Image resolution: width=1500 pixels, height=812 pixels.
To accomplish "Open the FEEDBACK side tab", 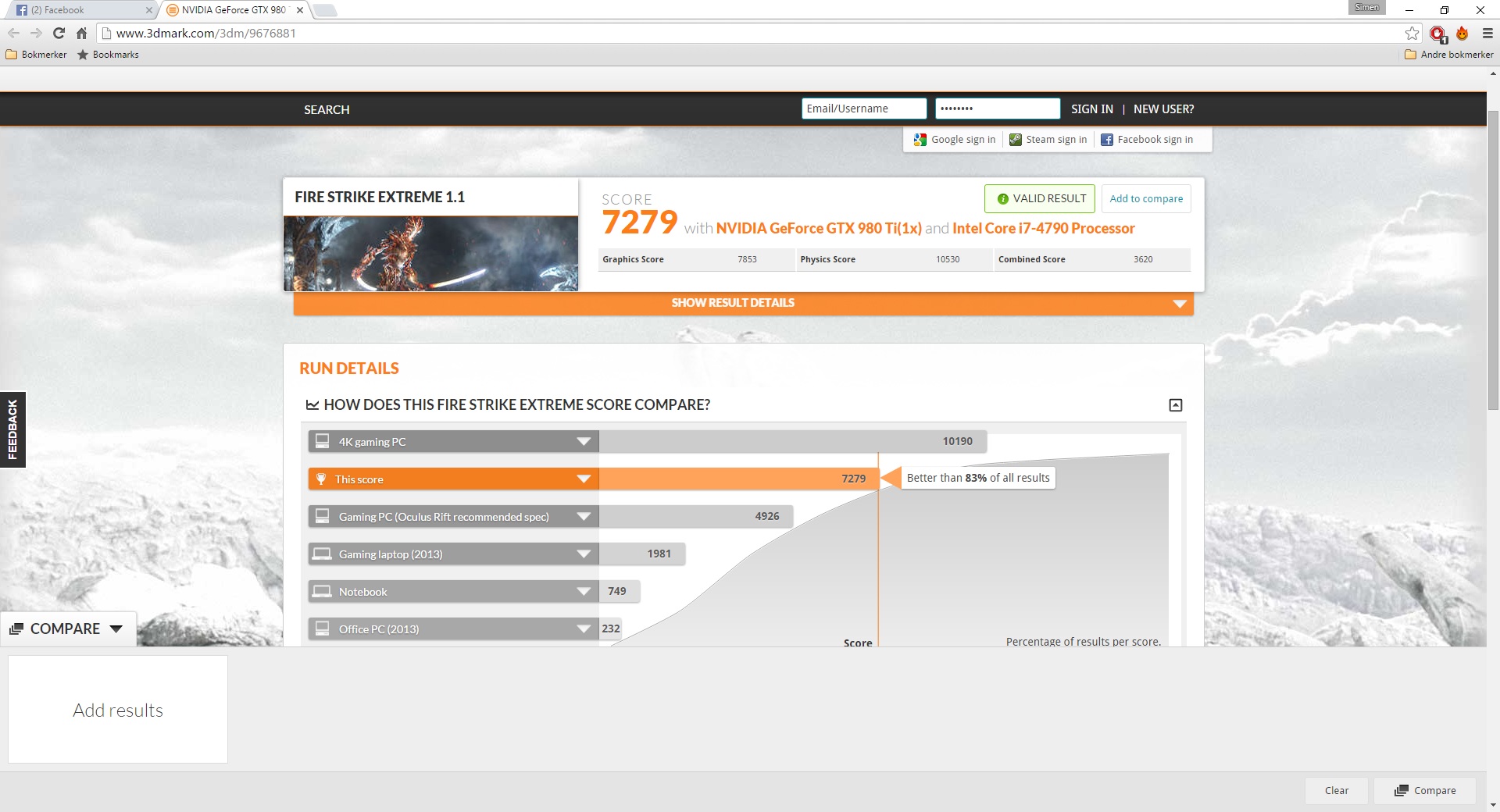I will coord(12,429).
